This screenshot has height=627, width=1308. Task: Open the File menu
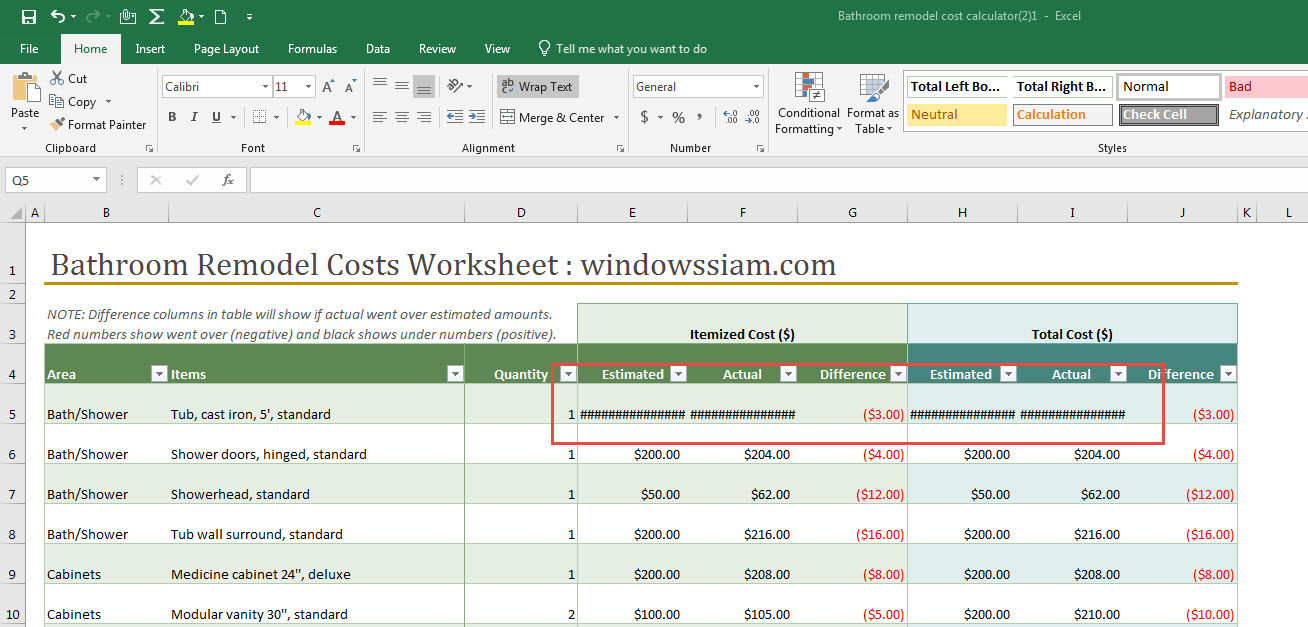(x=29, y=48)
